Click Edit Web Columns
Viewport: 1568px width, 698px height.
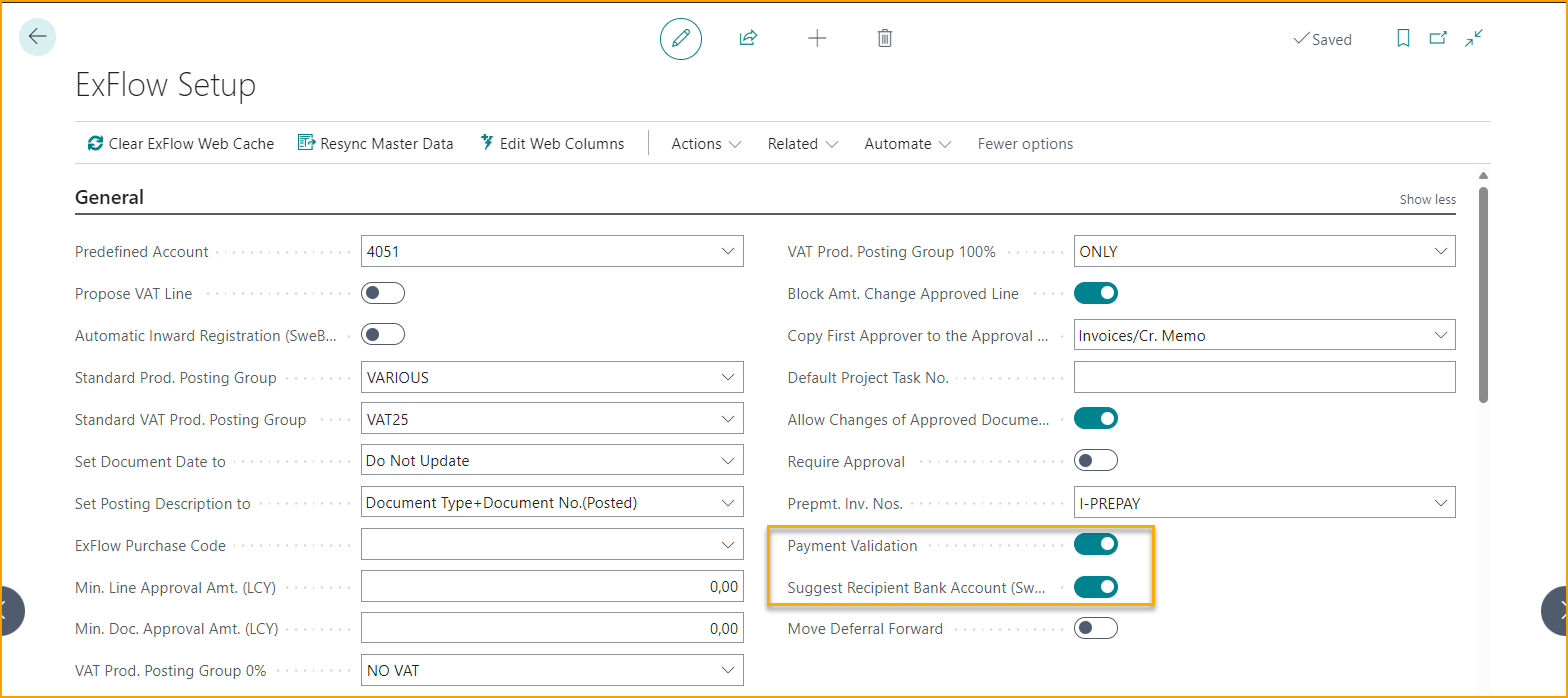coord(551,144)
